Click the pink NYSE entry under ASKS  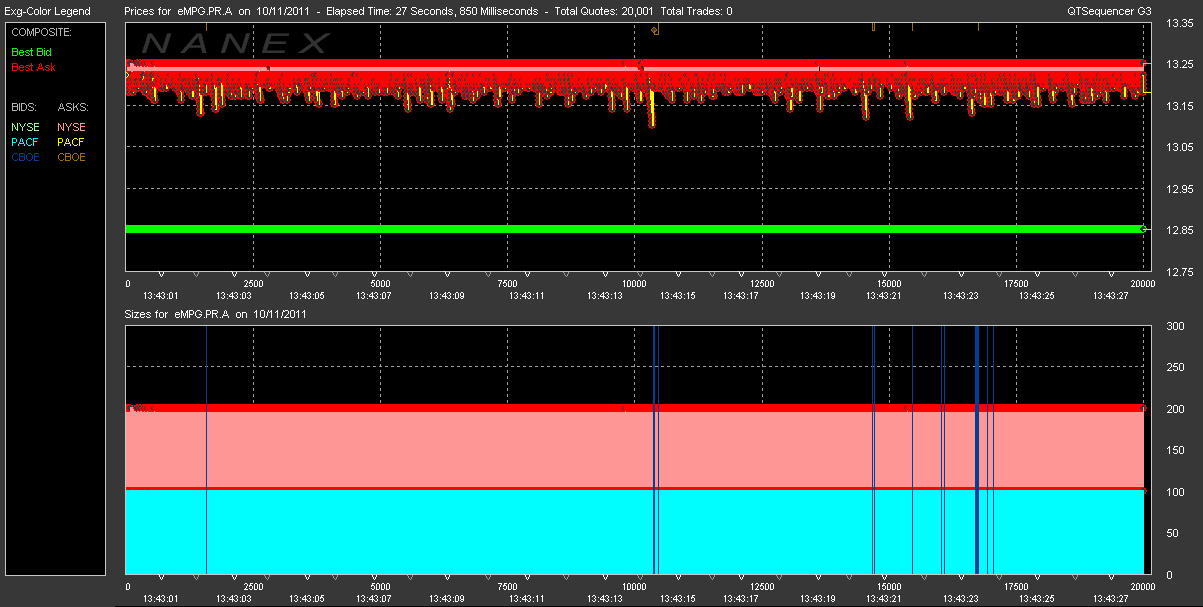[x=72, y=126]
